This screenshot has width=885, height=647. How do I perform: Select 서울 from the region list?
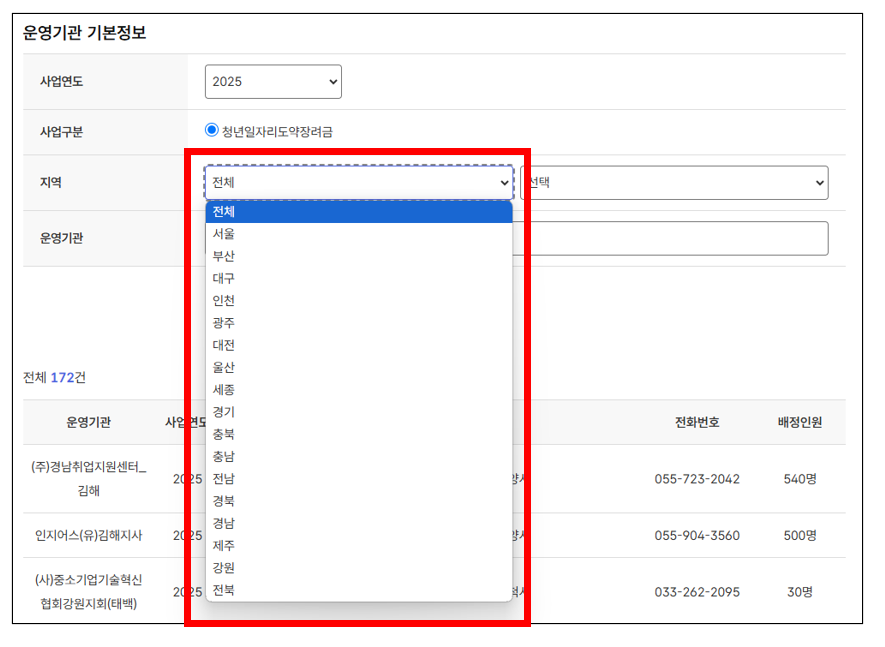coord(225,234)
